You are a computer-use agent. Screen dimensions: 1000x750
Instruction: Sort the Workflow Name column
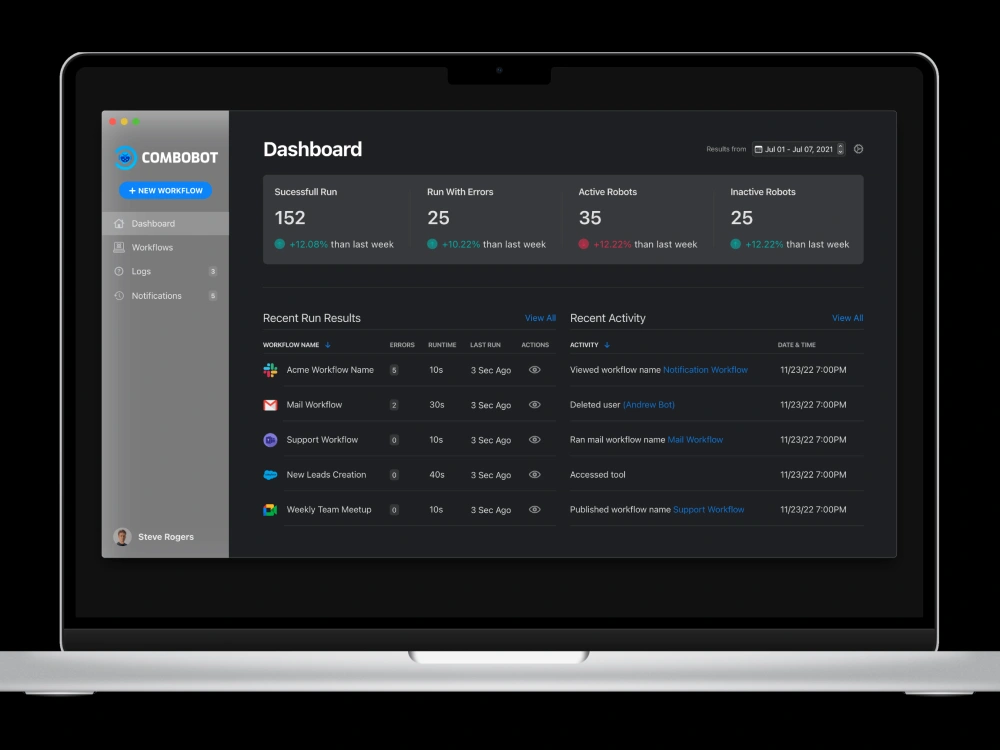(330, 344)
